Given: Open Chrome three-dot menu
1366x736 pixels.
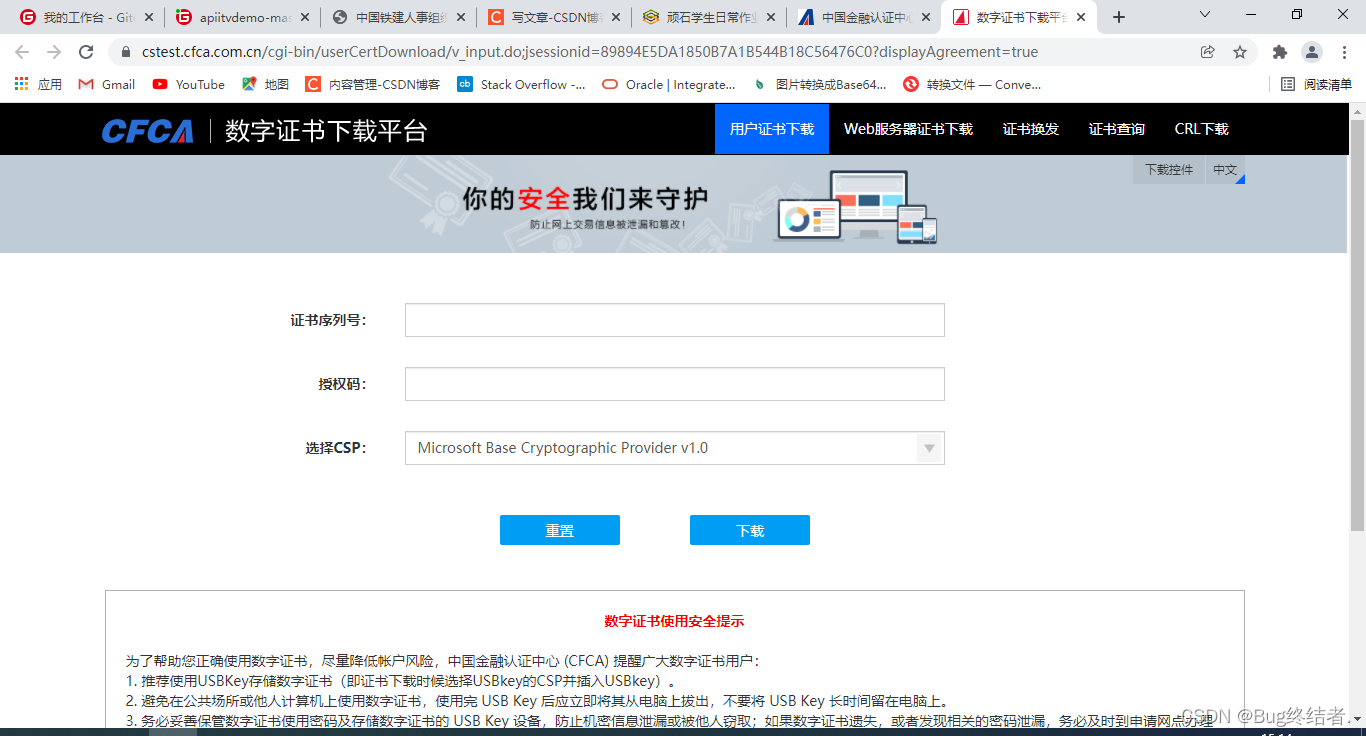Looking at the screenshot, I should point(1343,52).
